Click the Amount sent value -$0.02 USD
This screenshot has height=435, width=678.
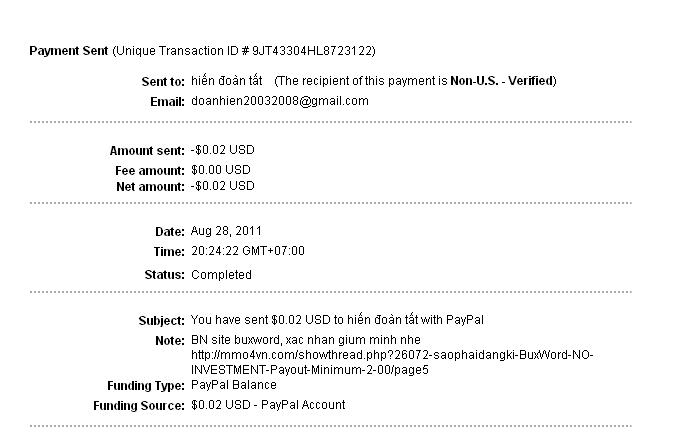[x=222, y=151]
